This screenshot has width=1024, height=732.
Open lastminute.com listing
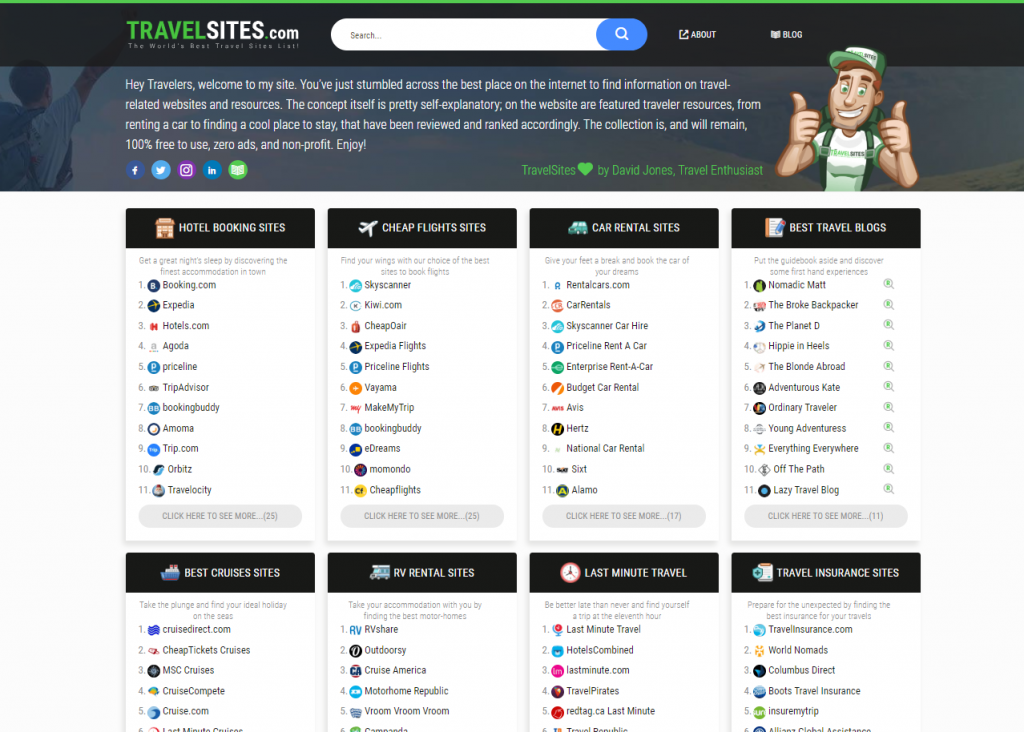[597, 670]
